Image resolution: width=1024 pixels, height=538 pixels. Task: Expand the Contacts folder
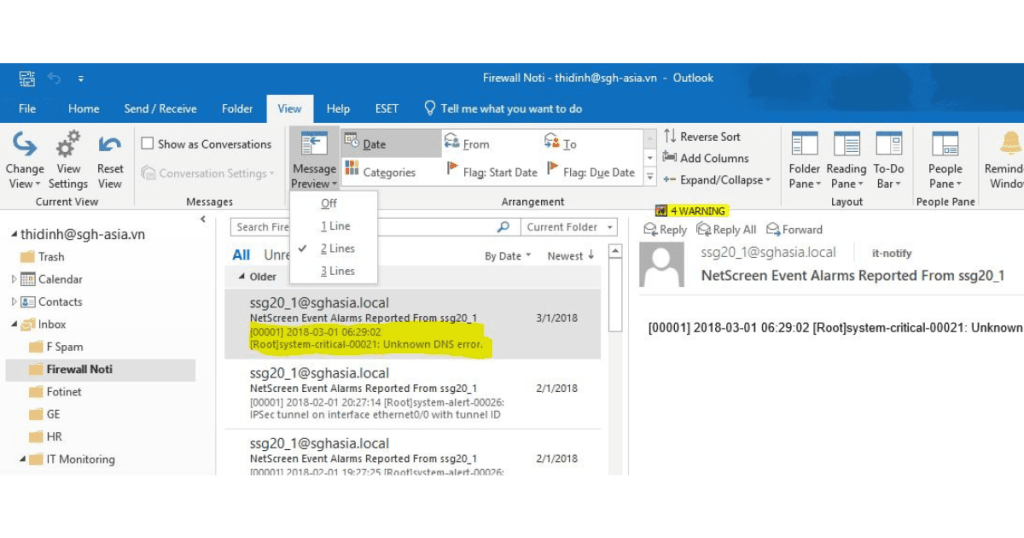click(x=14, y=302)
